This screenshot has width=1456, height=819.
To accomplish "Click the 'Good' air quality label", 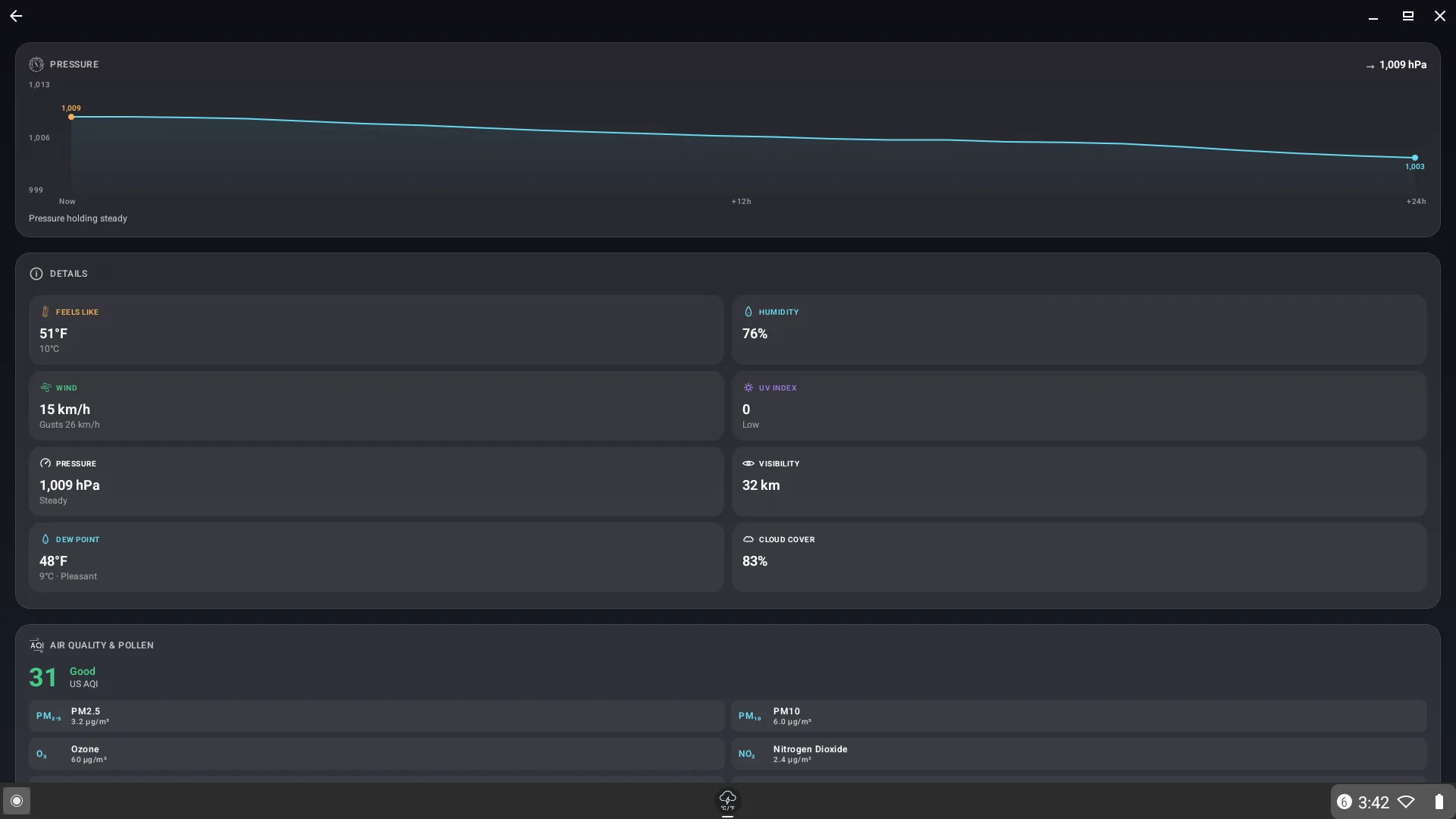I will pyautogui.click(x=83, y=671).
